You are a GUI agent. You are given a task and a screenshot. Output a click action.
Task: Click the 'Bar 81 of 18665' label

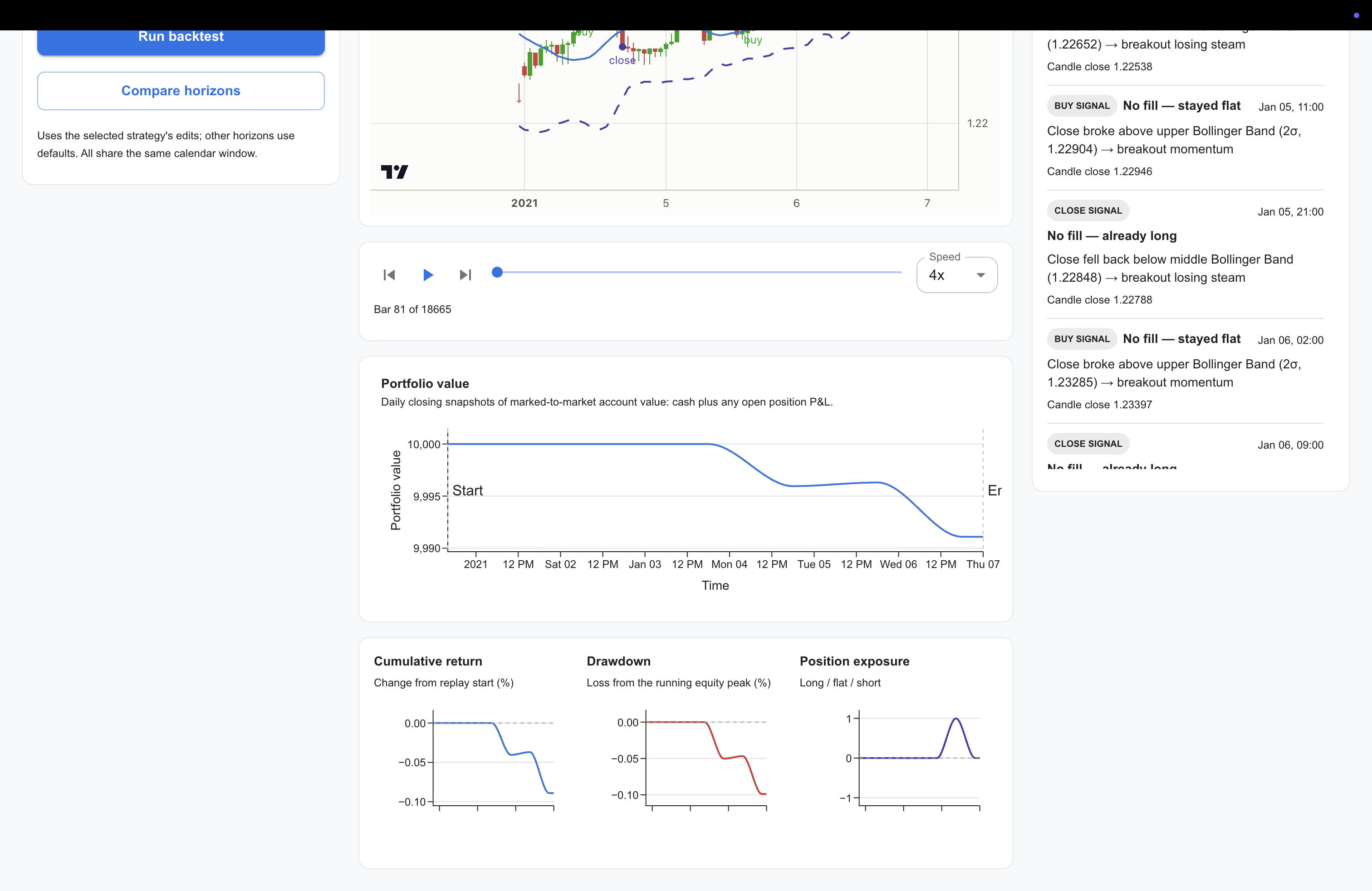pos(412,309)
